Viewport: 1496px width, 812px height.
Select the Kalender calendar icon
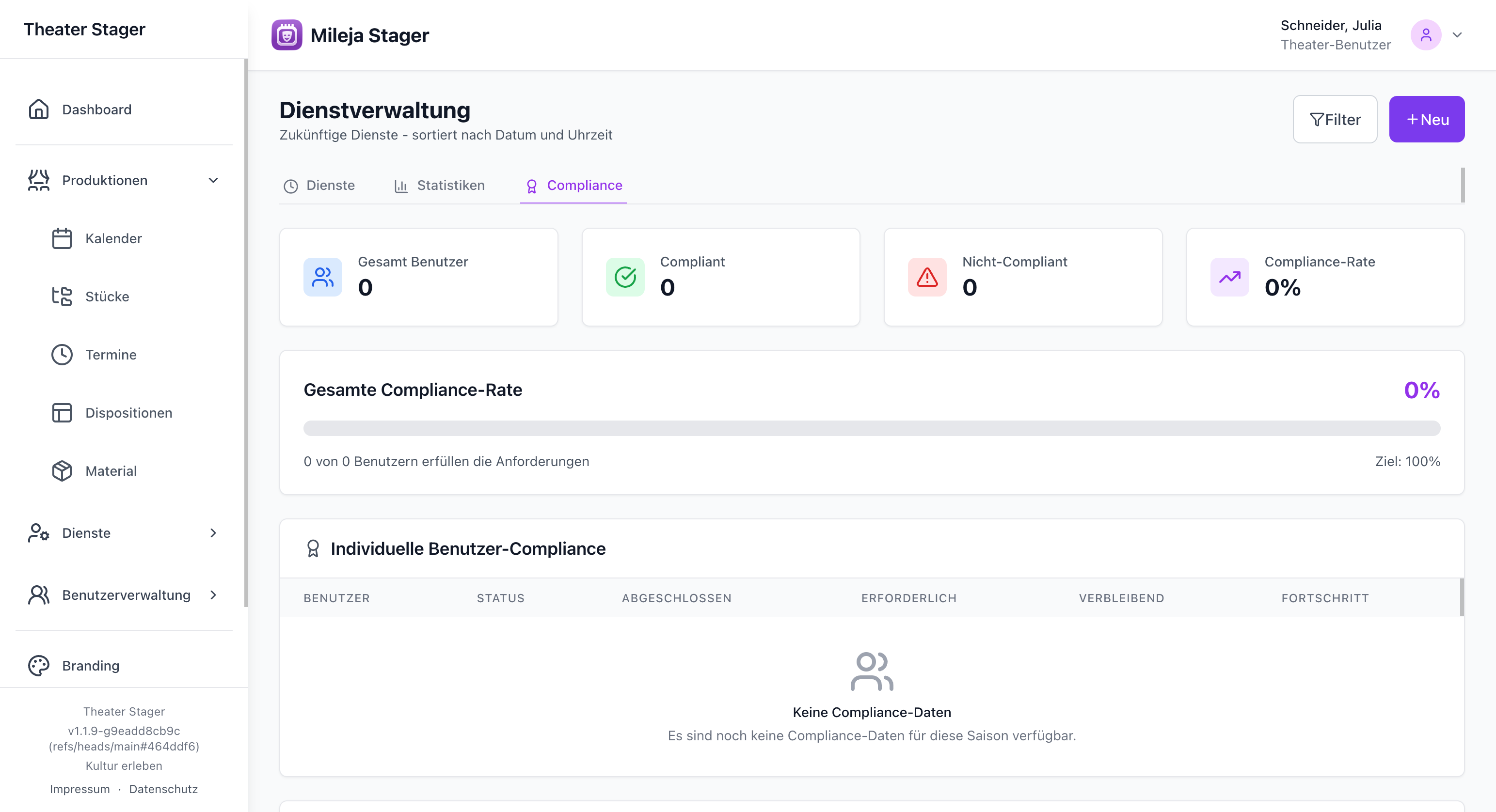62,238
